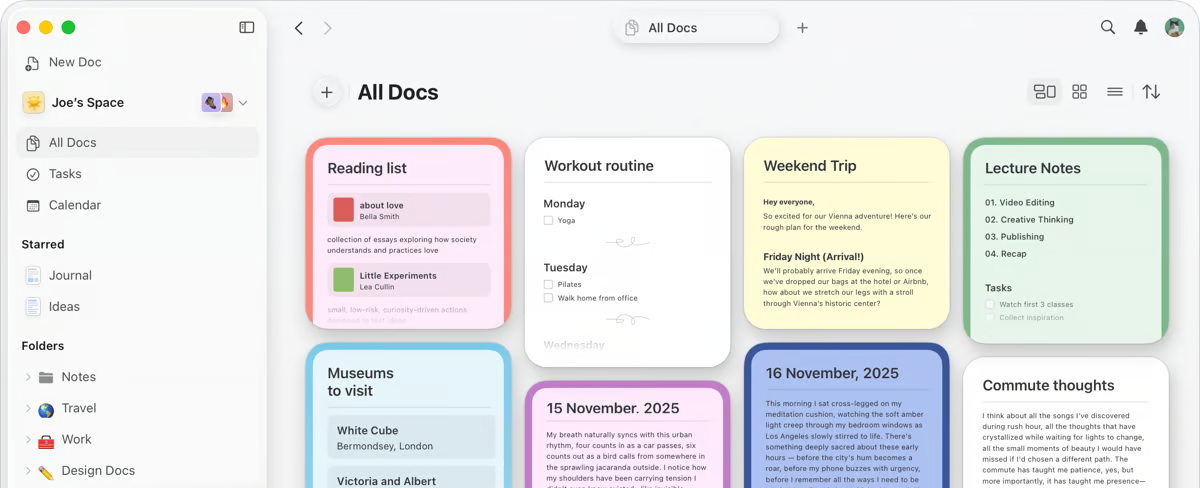Check the Walk home from office checkbox

pyautogui.click(x=548, y=298)
